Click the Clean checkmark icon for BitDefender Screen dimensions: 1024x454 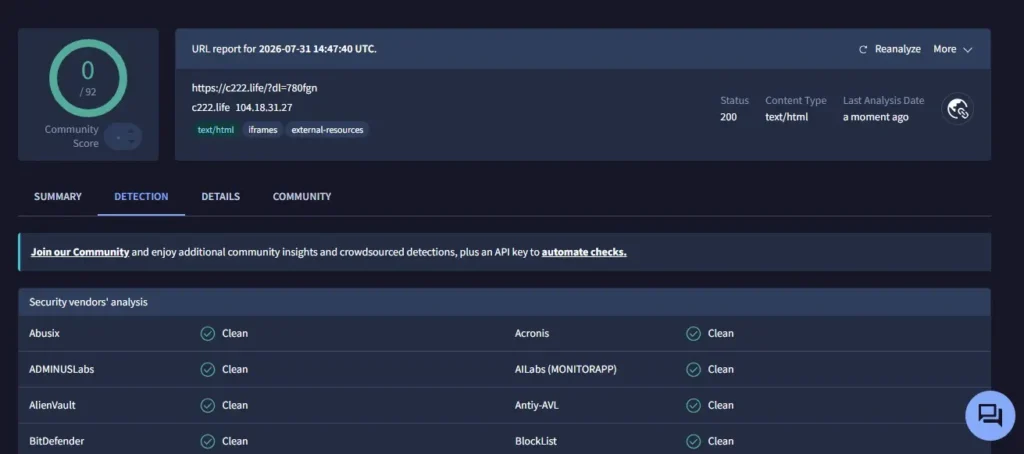208,442
